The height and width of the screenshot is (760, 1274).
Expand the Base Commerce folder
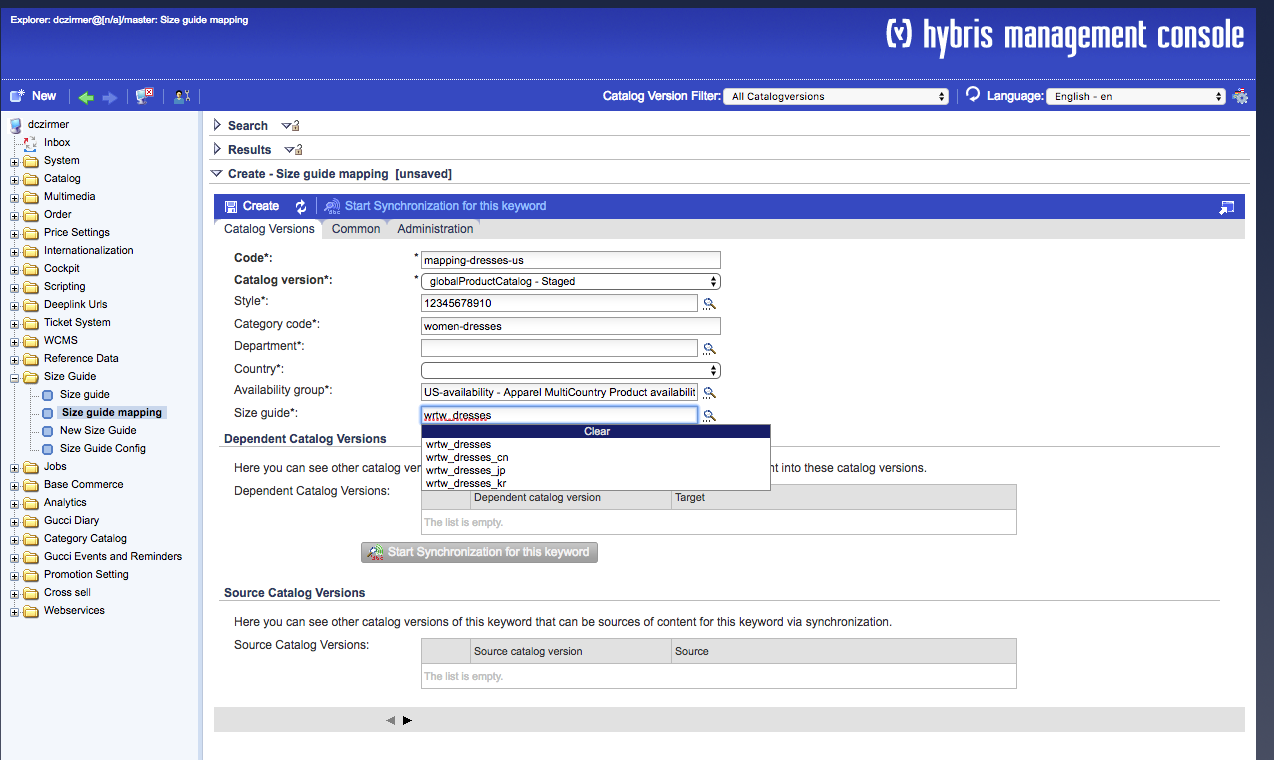click(15, 485)
